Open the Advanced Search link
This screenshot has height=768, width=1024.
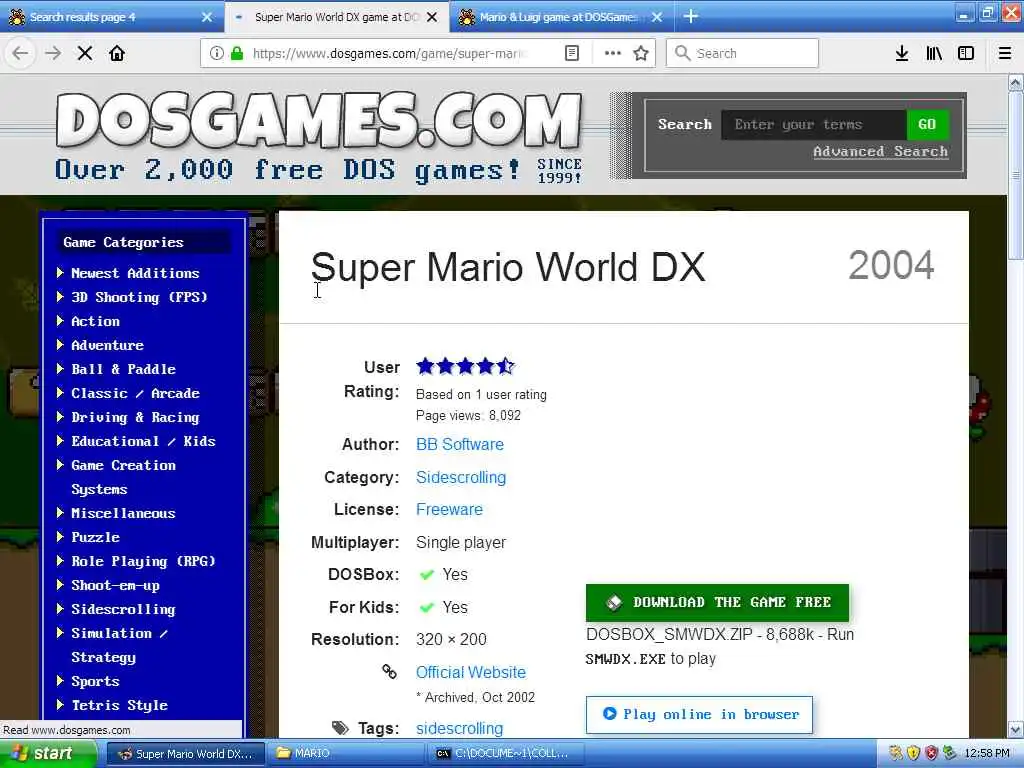pyautogui.click(x=880, y=152)
